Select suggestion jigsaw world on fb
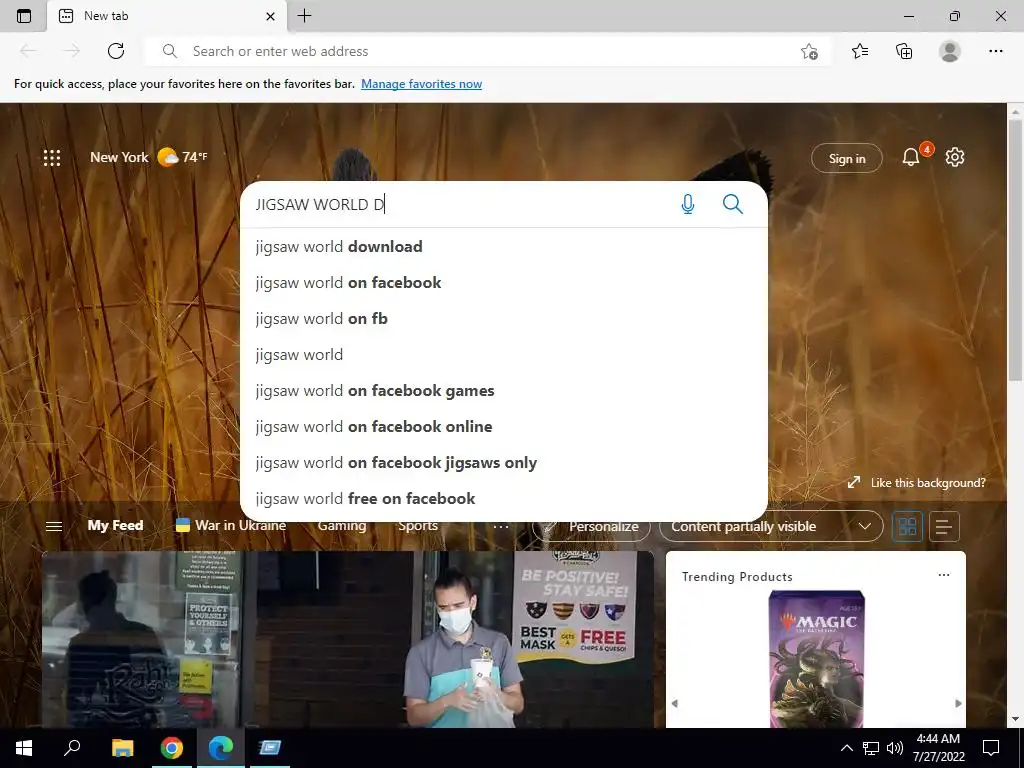The image size is (1024, 768). click(504, 319)
